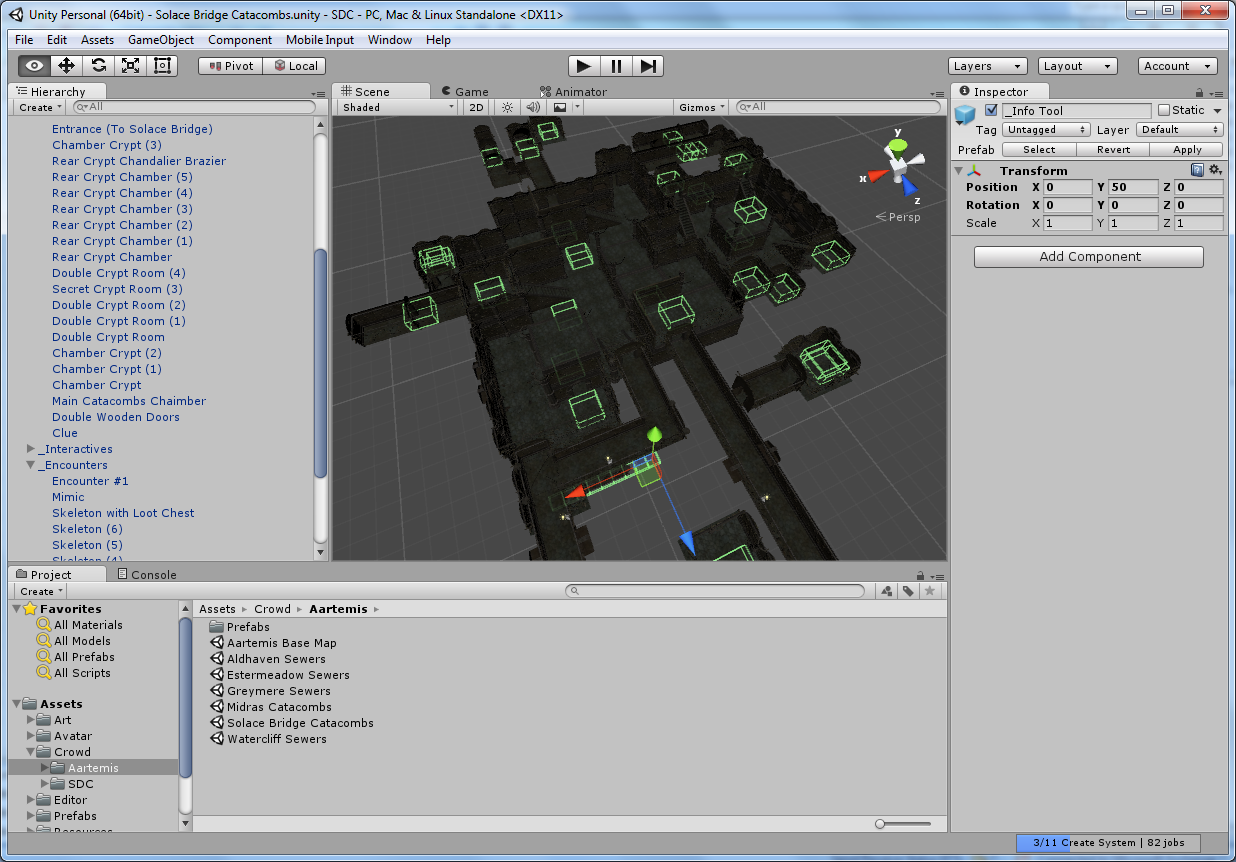Open the Shaded draw mode dropdown
The height and width of the screenshot is (862, 1236).
click(397, 107)
